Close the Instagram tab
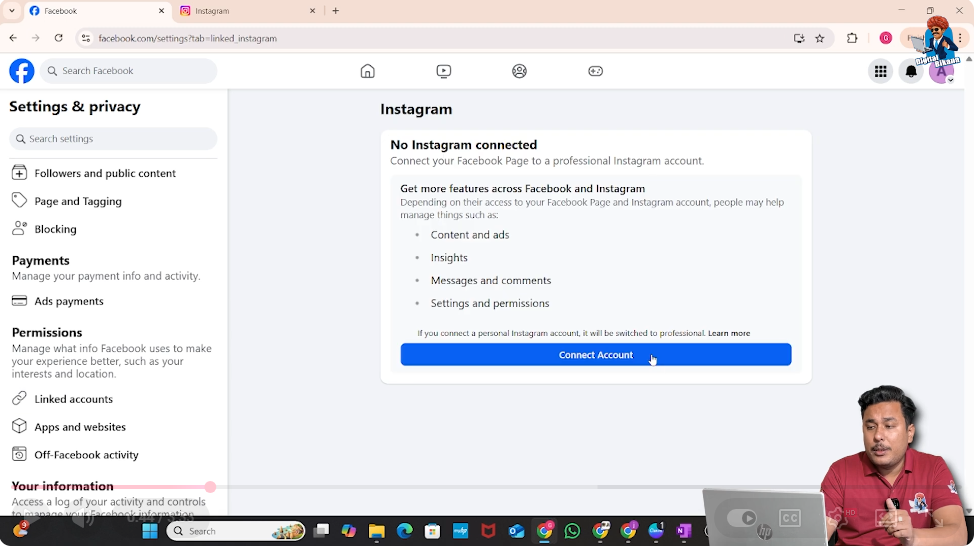 tap(313, 11)
